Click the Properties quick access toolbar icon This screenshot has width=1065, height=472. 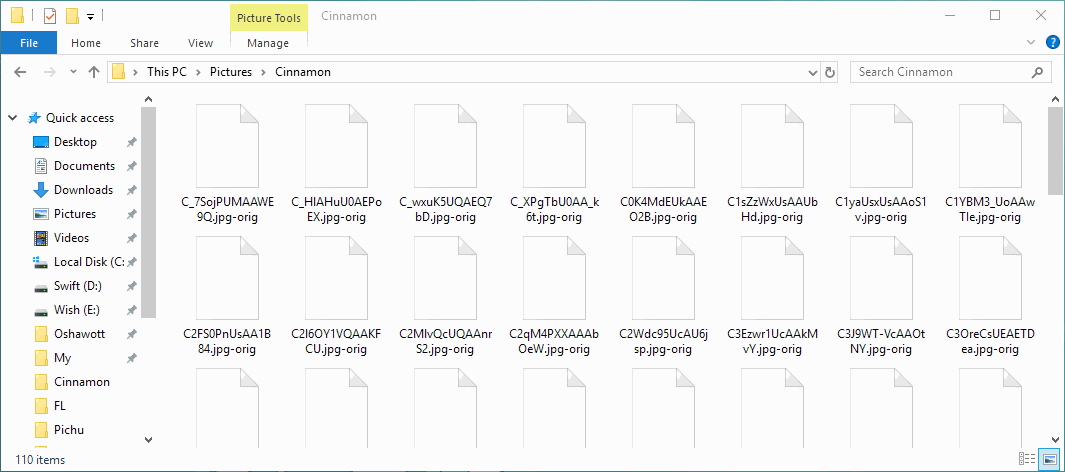[x=50, y=15]
